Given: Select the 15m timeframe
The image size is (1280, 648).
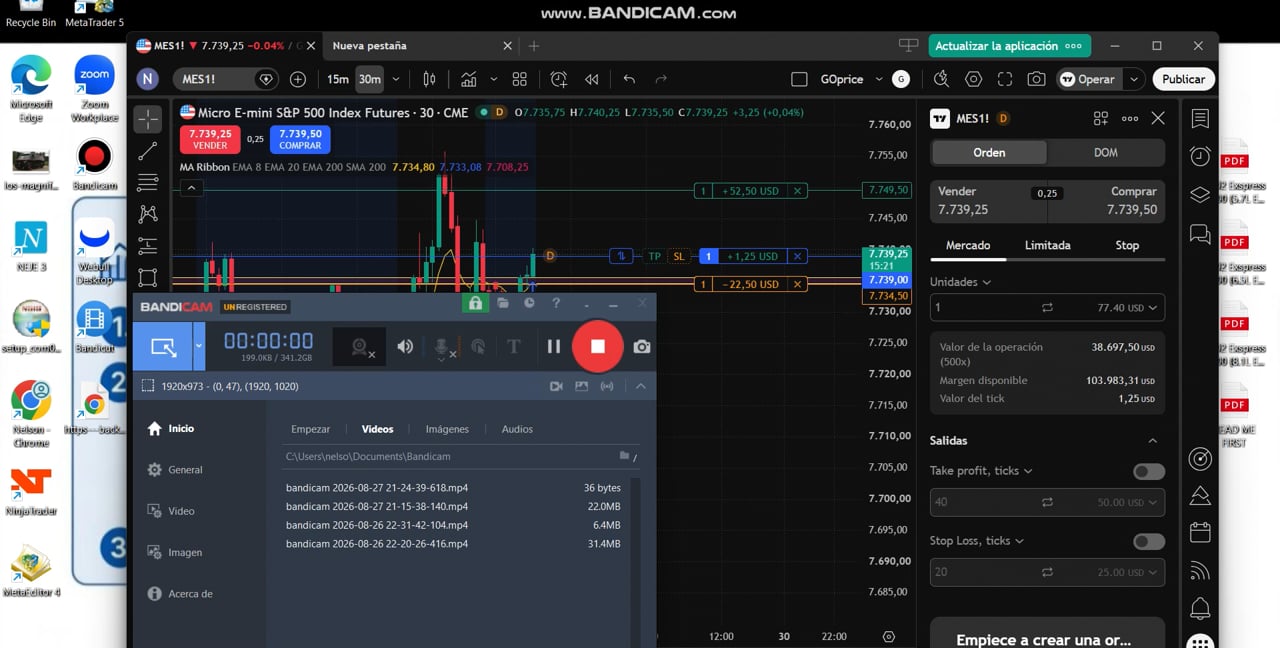Looking at the screenshot, I should 338,79.
